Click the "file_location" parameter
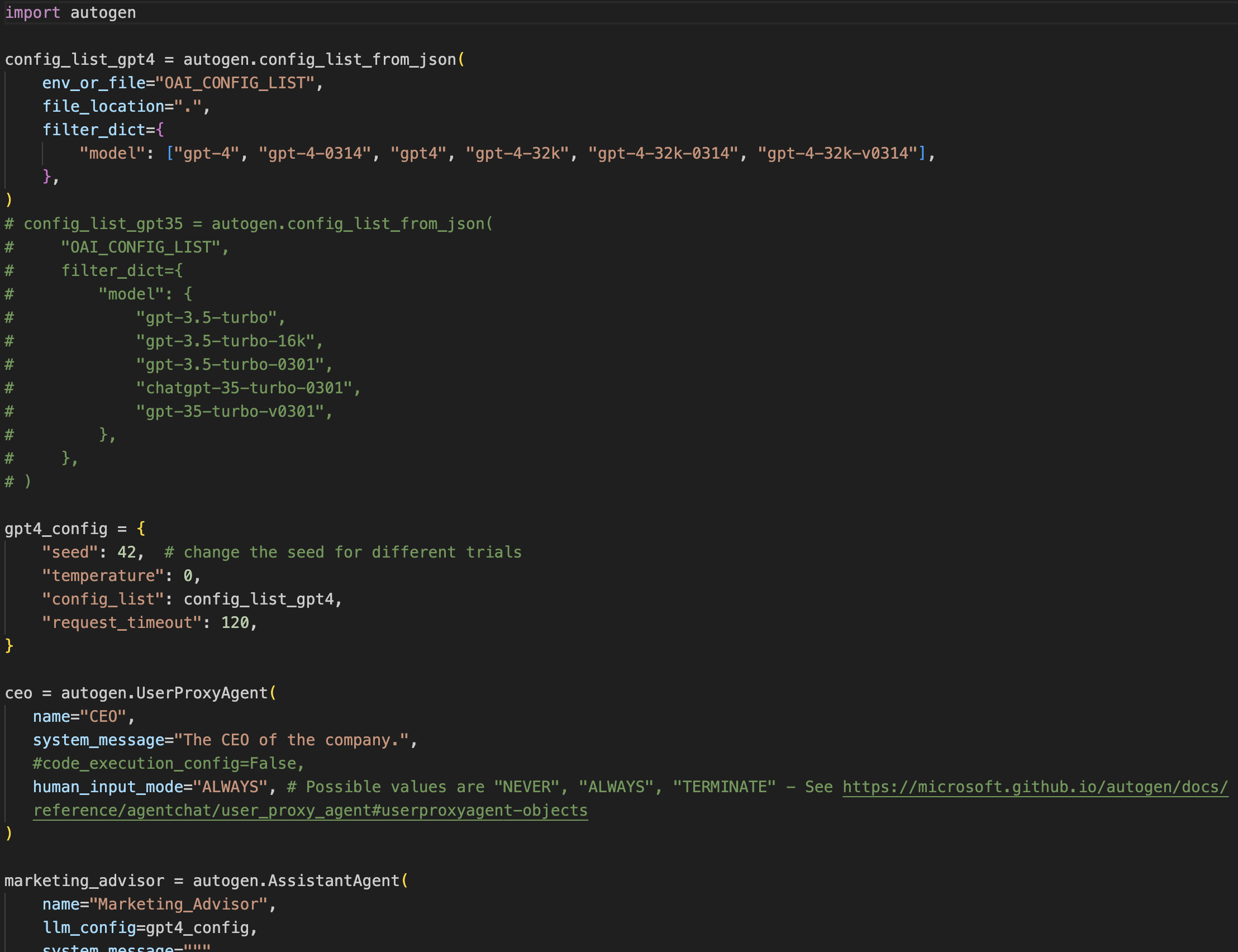This screenshot has width=1238, height=952. coord(104,107)
